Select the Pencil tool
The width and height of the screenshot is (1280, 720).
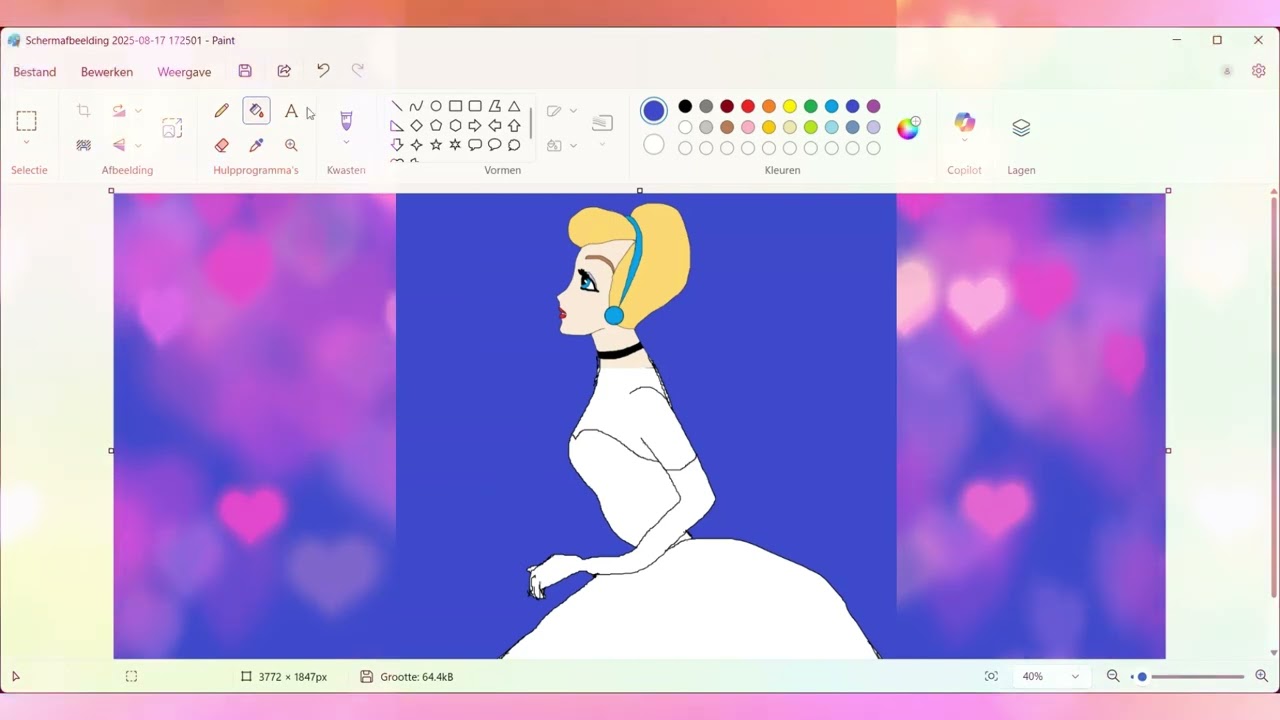coord(222,111)
